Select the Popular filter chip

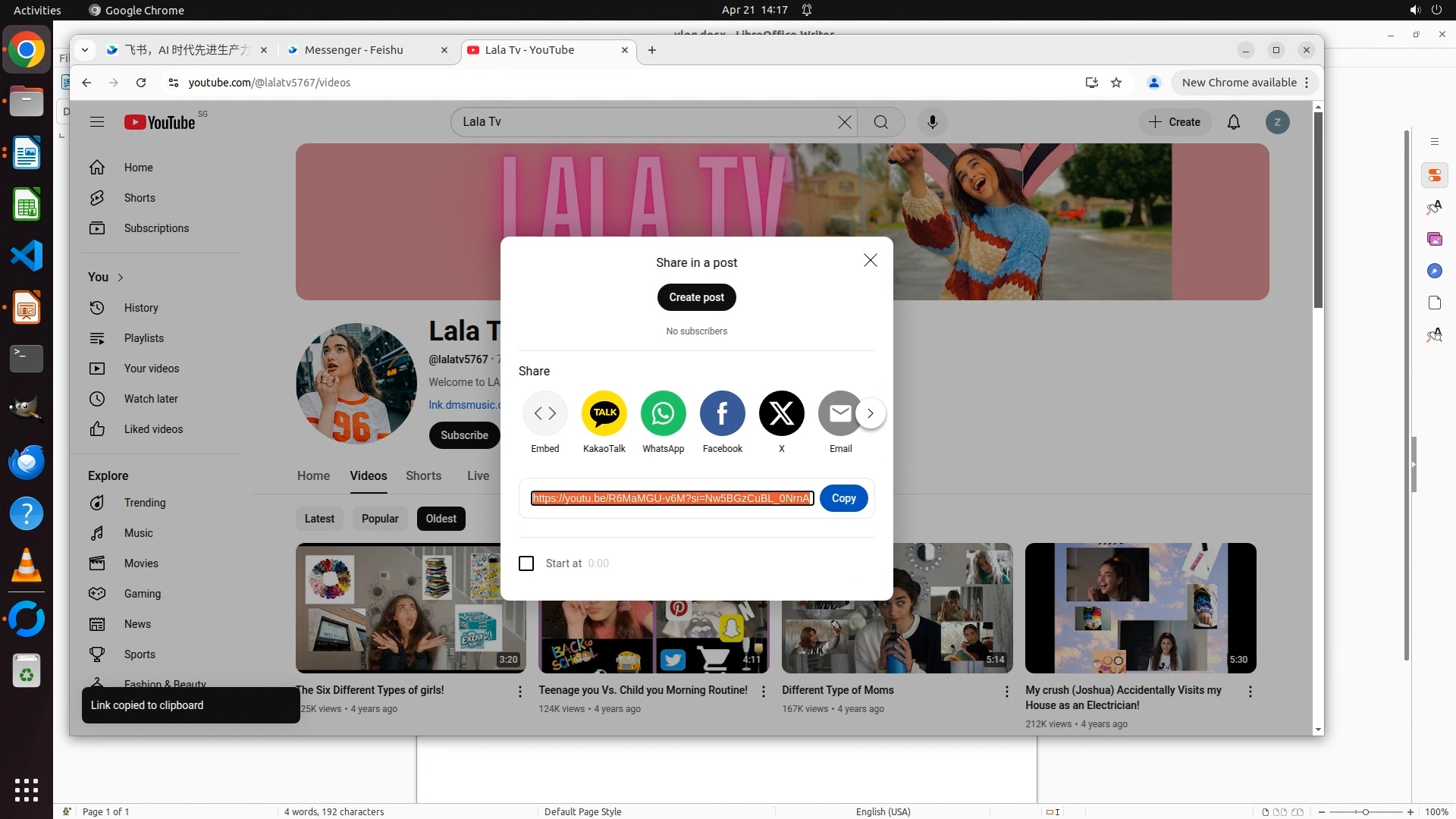pos(380,519)
